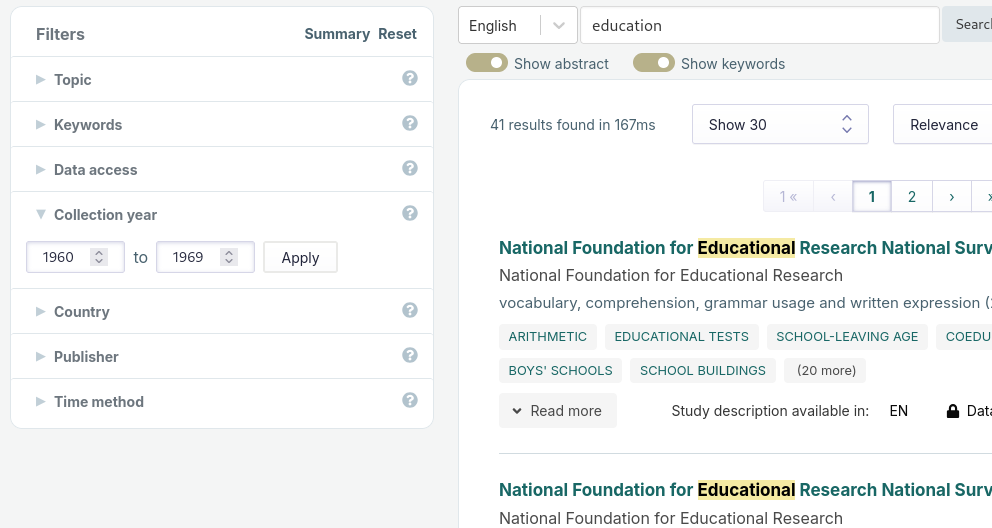The width and height of the screenshot is (992, 528).
Task: Click the start year stepper arrows
Action: (x=99, y=257)
